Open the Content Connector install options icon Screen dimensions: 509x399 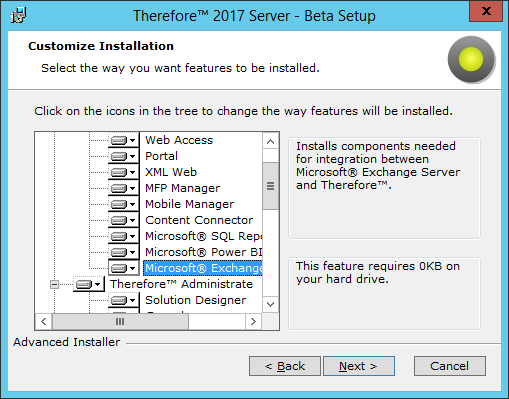(x=123, y=220)
